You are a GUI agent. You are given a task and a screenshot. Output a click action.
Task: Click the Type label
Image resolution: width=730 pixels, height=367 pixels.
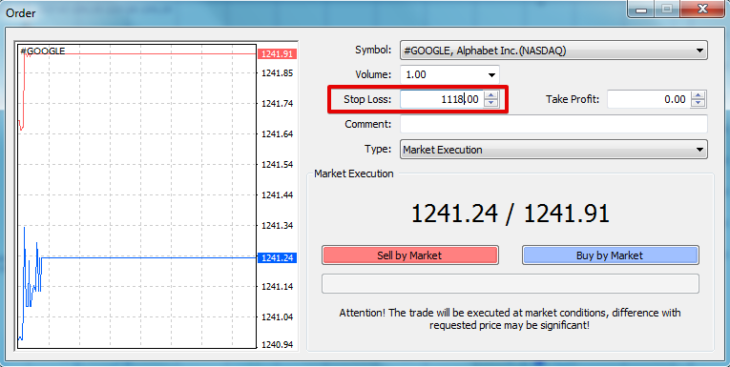point(378,149)
